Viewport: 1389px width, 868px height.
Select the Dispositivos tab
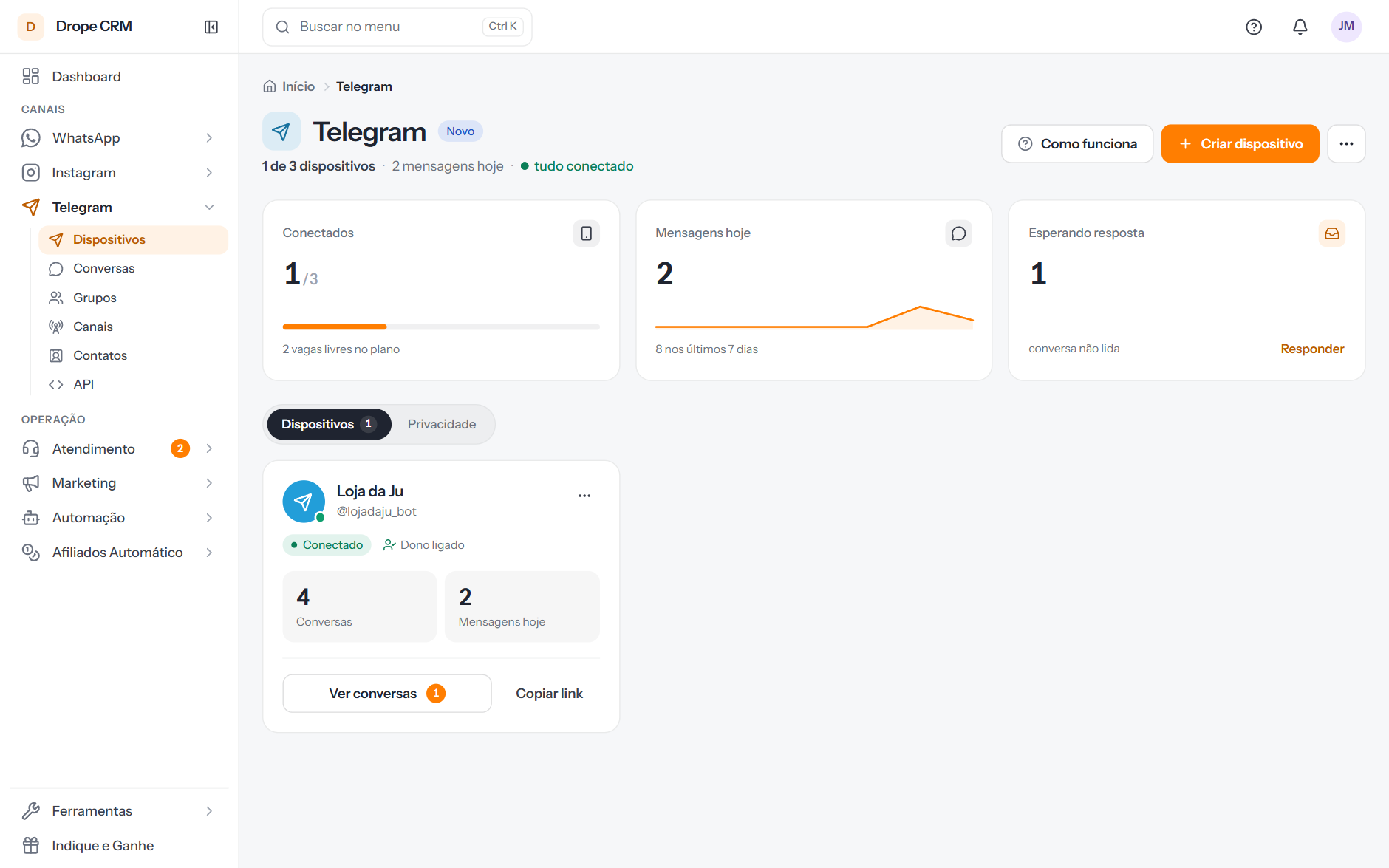point(330,424)
